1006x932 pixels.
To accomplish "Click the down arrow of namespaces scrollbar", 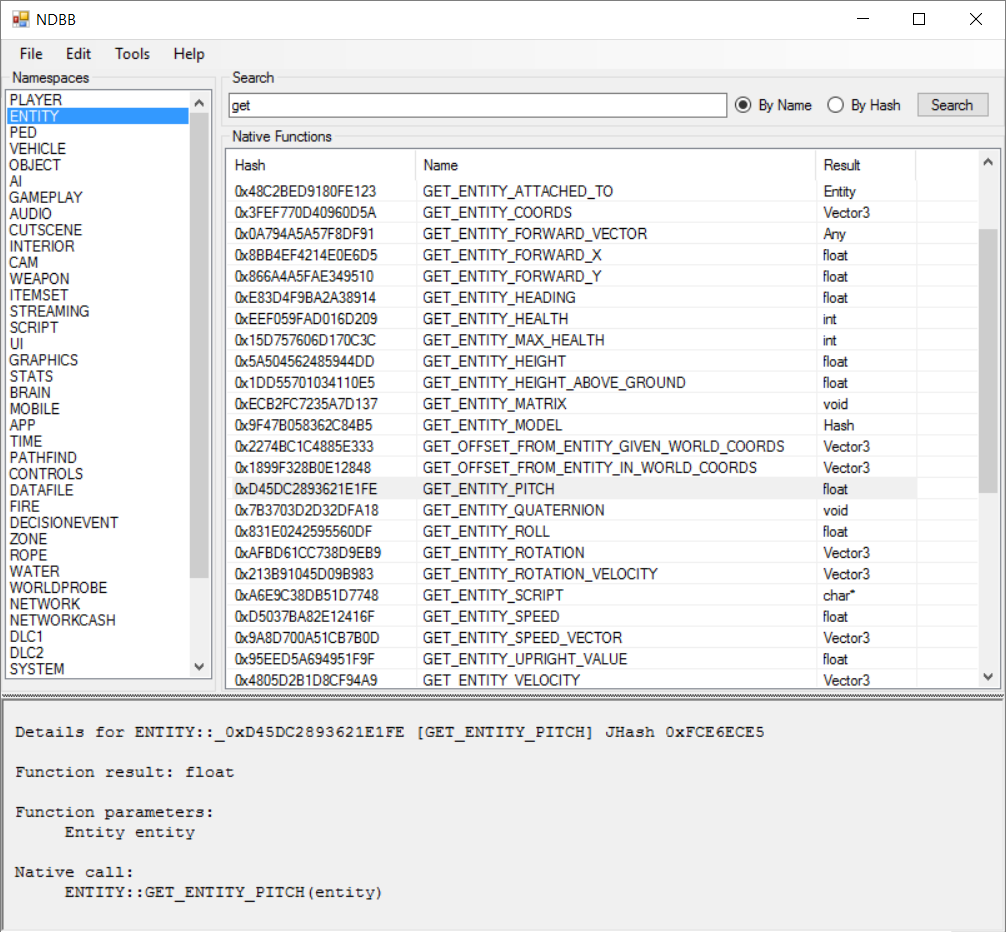I will pos(199,666).
